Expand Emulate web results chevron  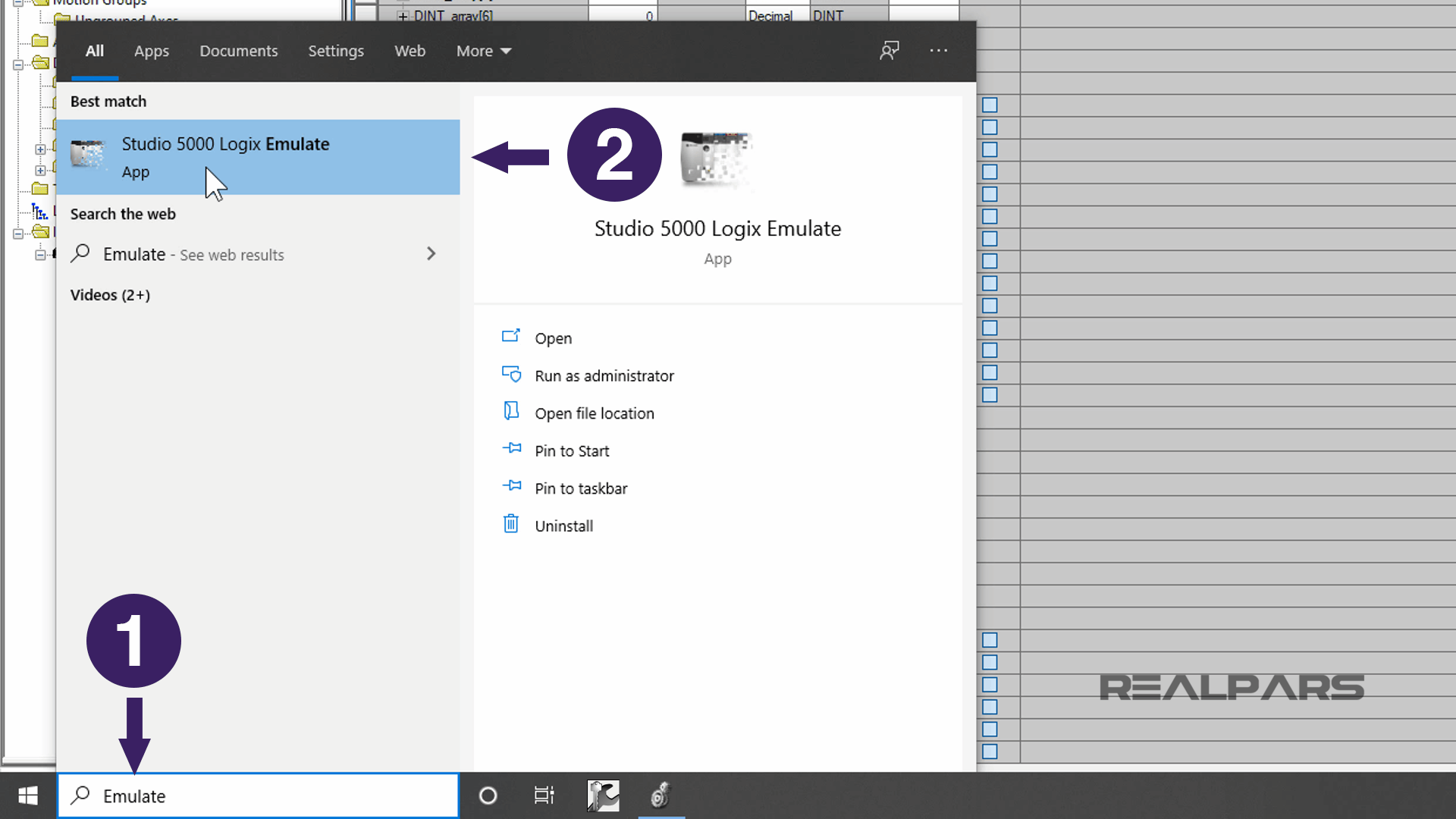431,253
